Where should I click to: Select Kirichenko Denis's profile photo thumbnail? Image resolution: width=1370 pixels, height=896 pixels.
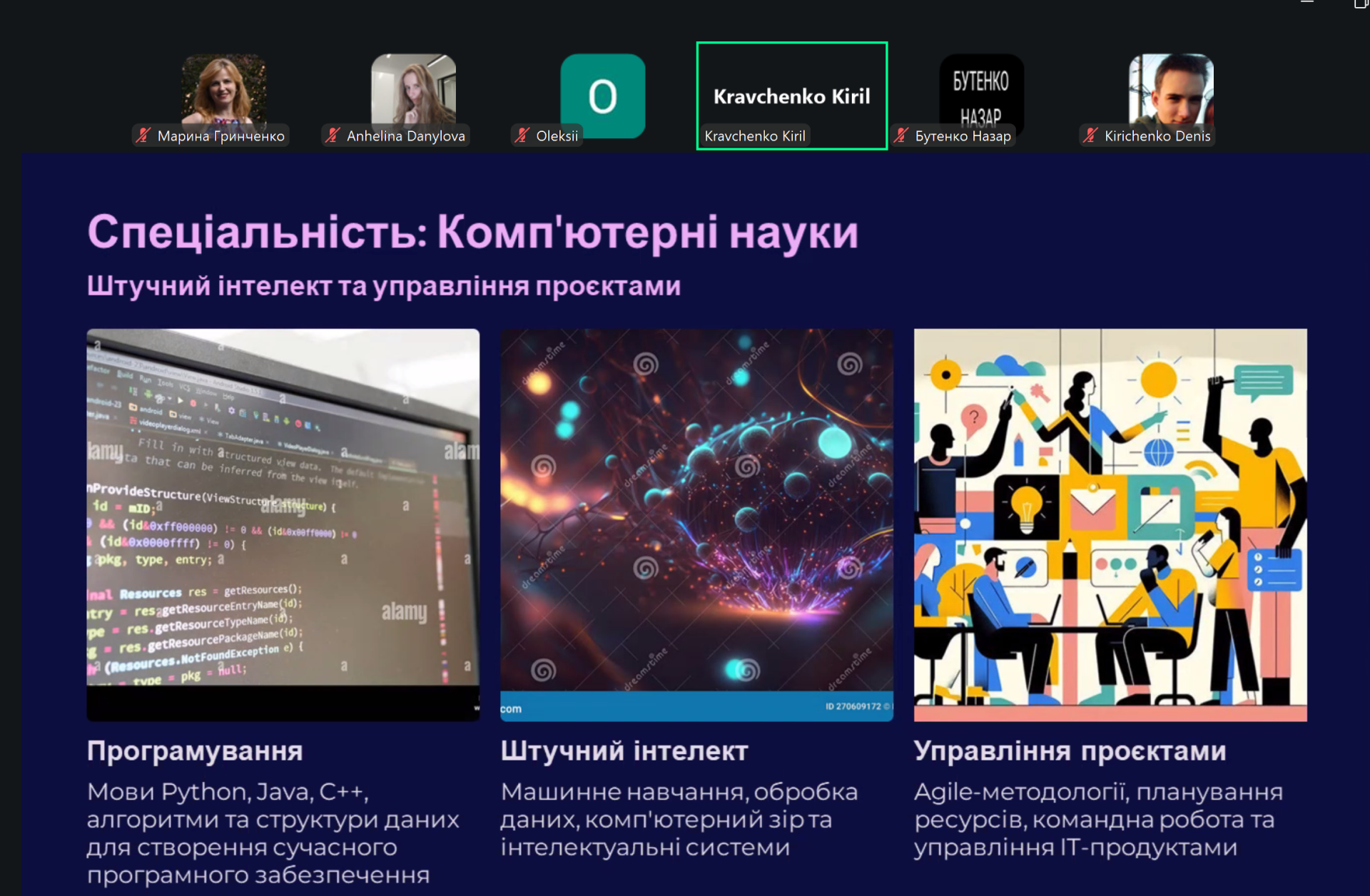coord(1171,90)
